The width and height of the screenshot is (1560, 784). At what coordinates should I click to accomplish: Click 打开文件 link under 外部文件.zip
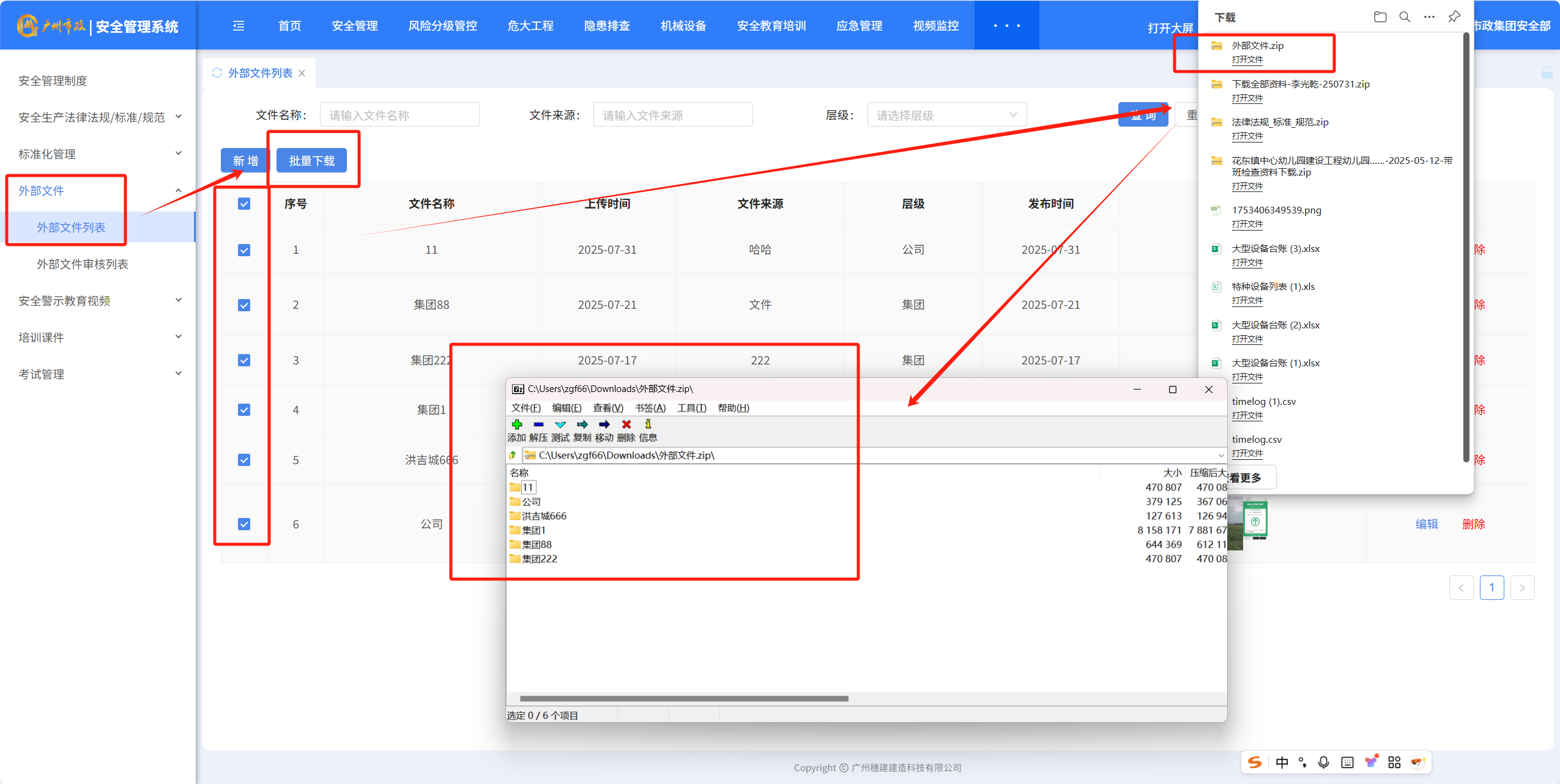click(x=1247, y=60)
